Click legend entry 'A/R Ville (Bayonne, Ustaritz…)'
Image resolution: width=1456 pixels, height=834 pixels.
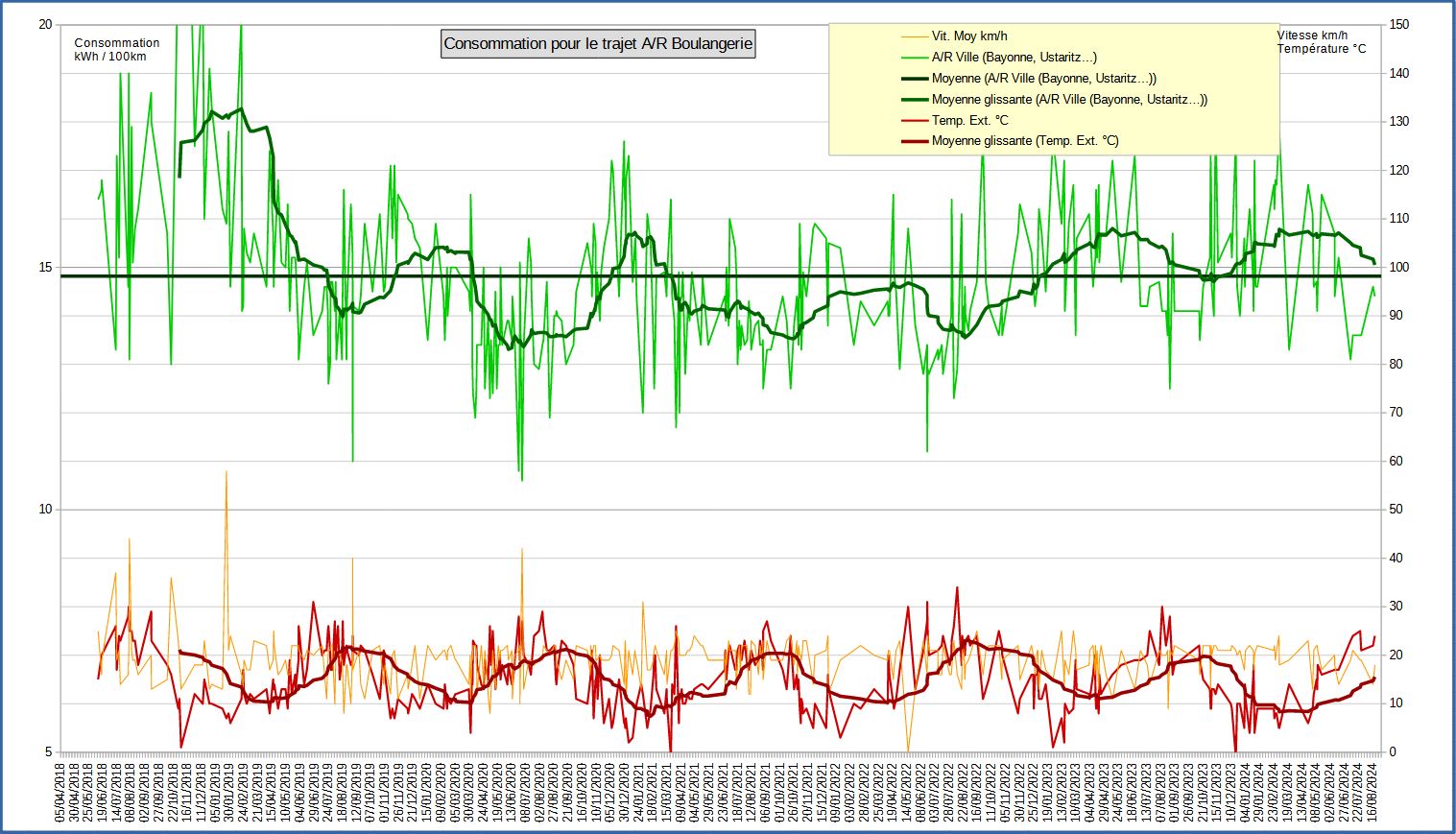coord(1014,58)
